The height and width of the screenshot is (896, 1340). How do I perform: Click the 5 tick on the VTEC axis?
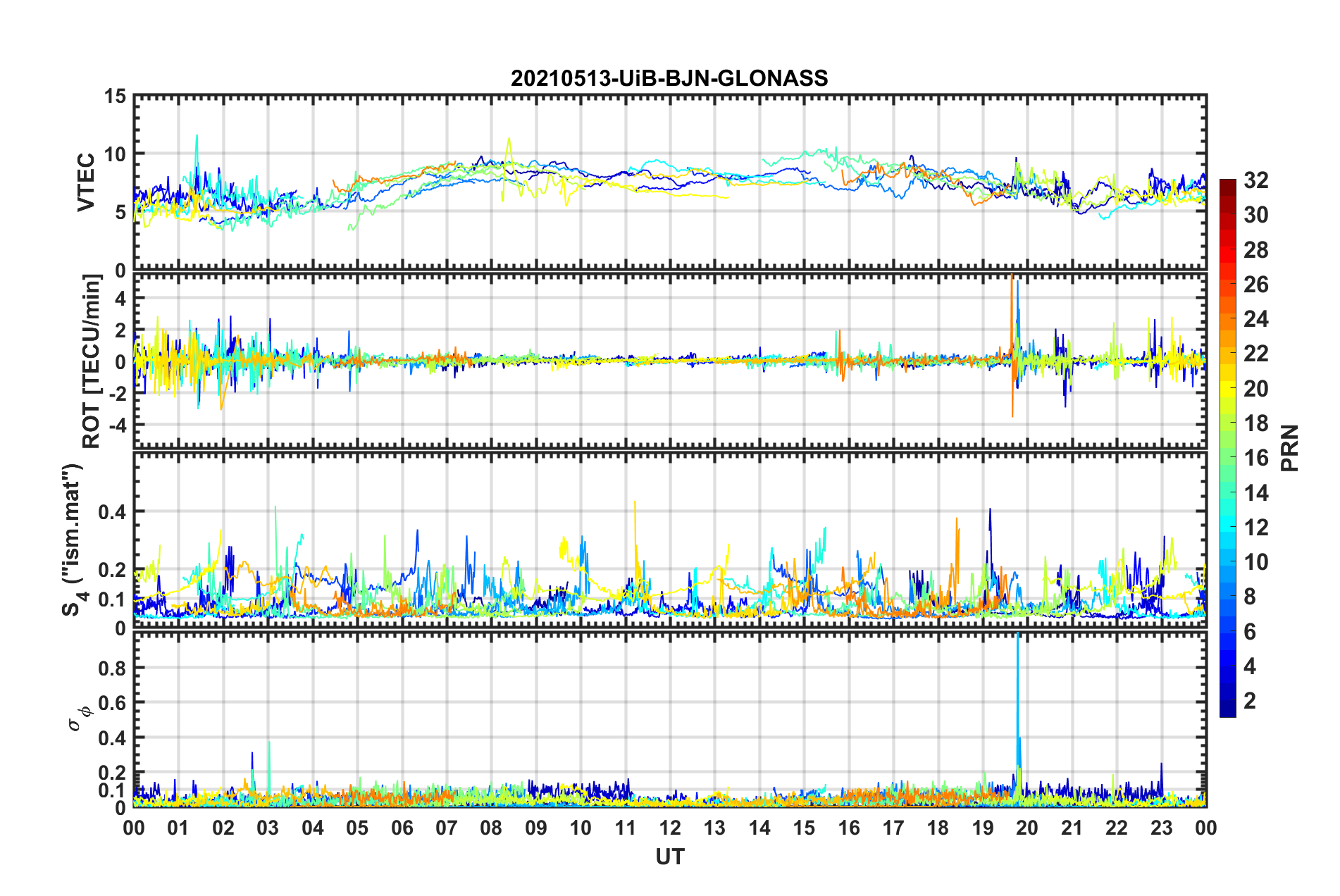point(120,212)
